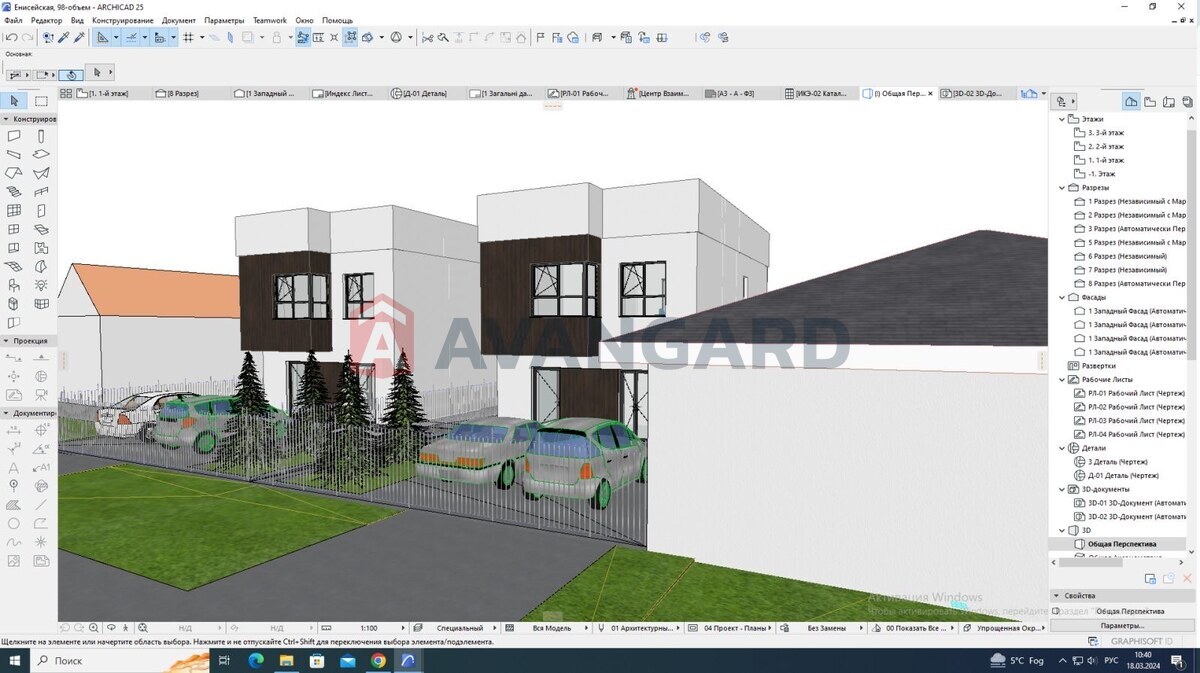Click the Undo icon in main toolbar
Viewport: 1200px width, 673px height.
(x=11, y=38)
